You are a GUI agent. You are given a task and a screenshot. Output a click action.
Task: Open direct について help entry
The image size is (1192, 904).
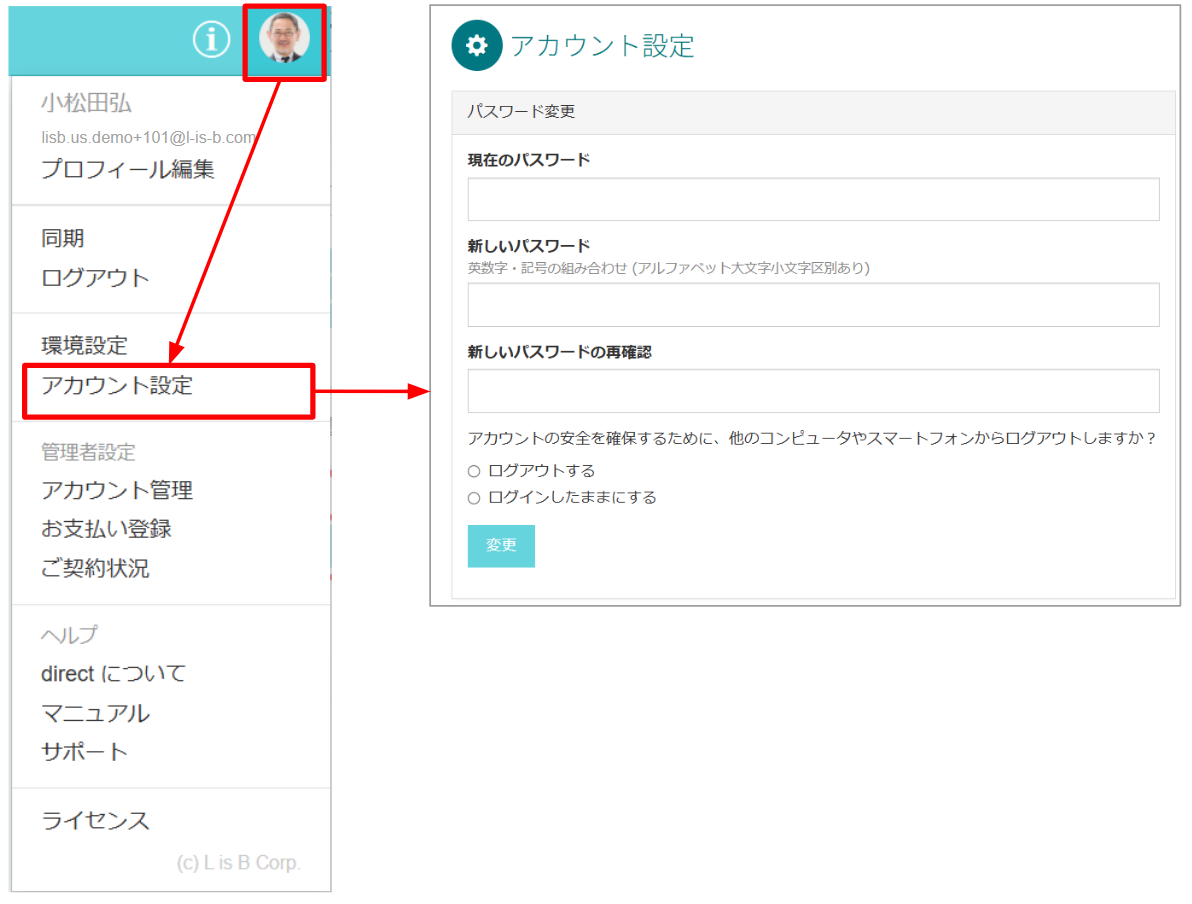click(x=113, y=674)
